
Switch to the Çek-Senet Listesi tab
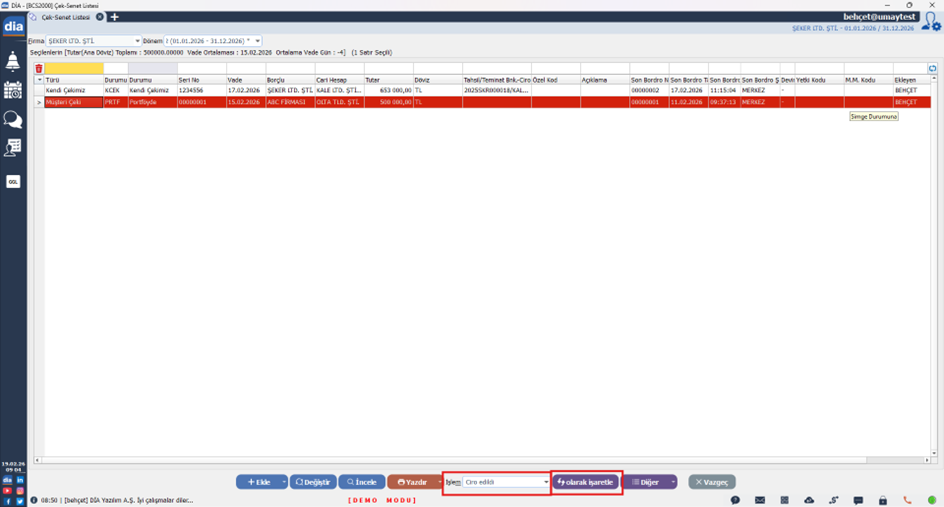click(x=65, y=17)
